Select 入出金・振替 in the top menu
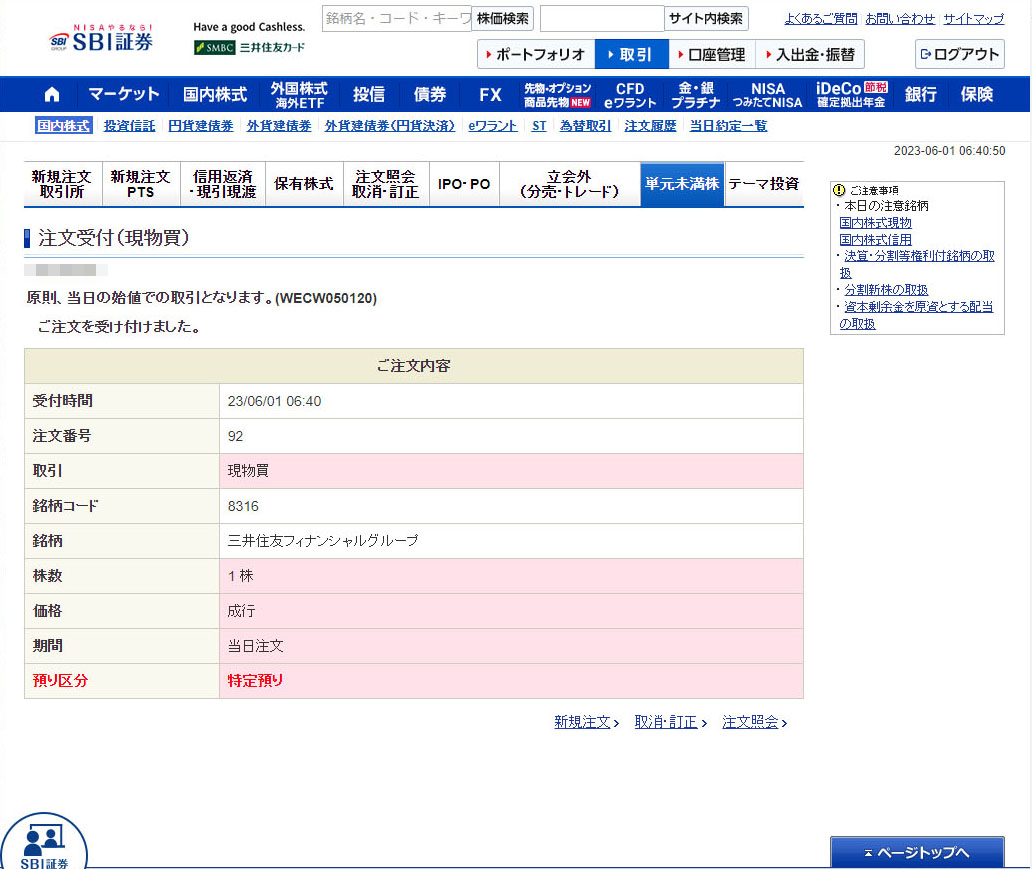1032x869 pixels. coord(809,54)
